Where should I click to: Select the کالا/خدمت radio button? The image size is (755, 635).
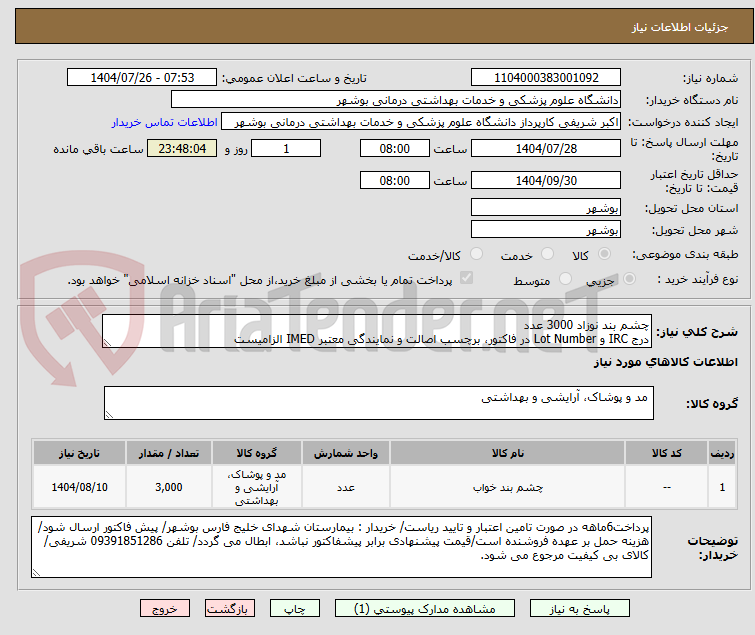pyautogui.click(x=476, y=254)
